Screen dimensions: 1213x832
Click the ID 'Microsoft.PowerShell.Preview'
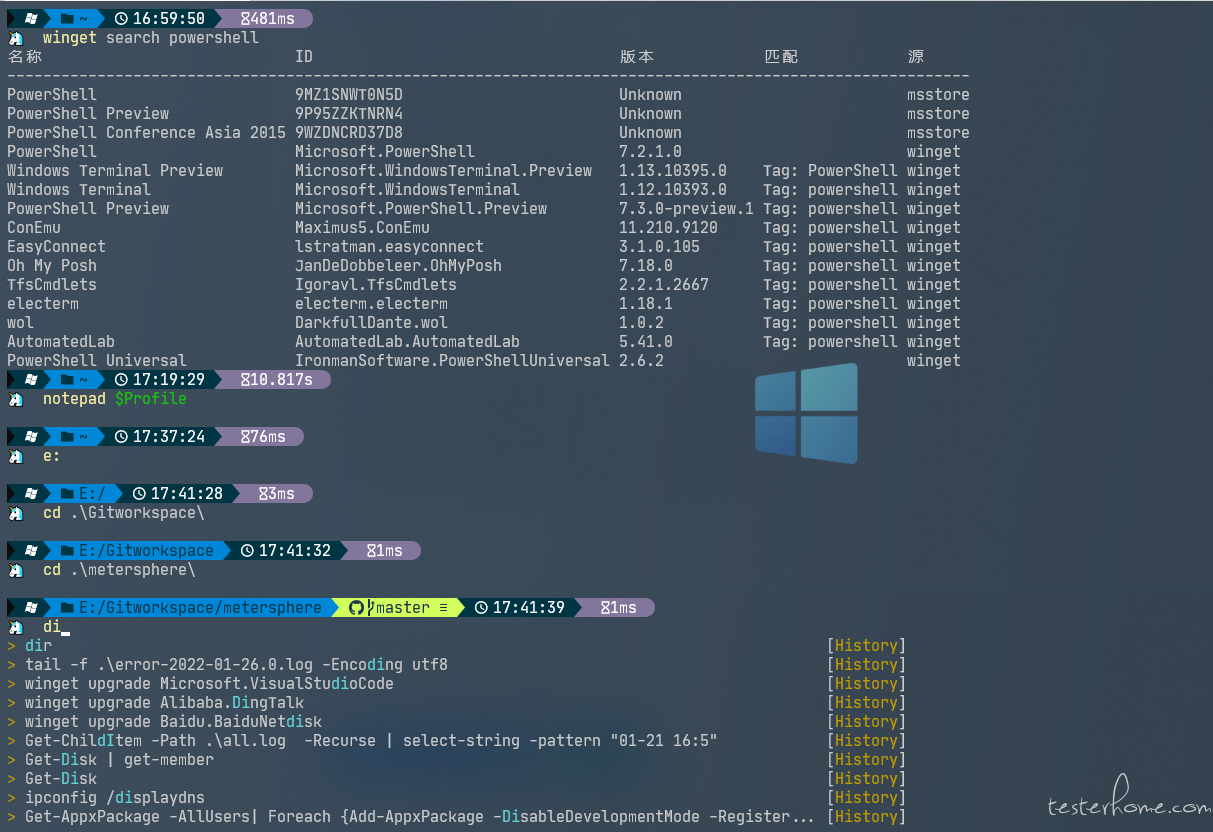click(421, 209)
